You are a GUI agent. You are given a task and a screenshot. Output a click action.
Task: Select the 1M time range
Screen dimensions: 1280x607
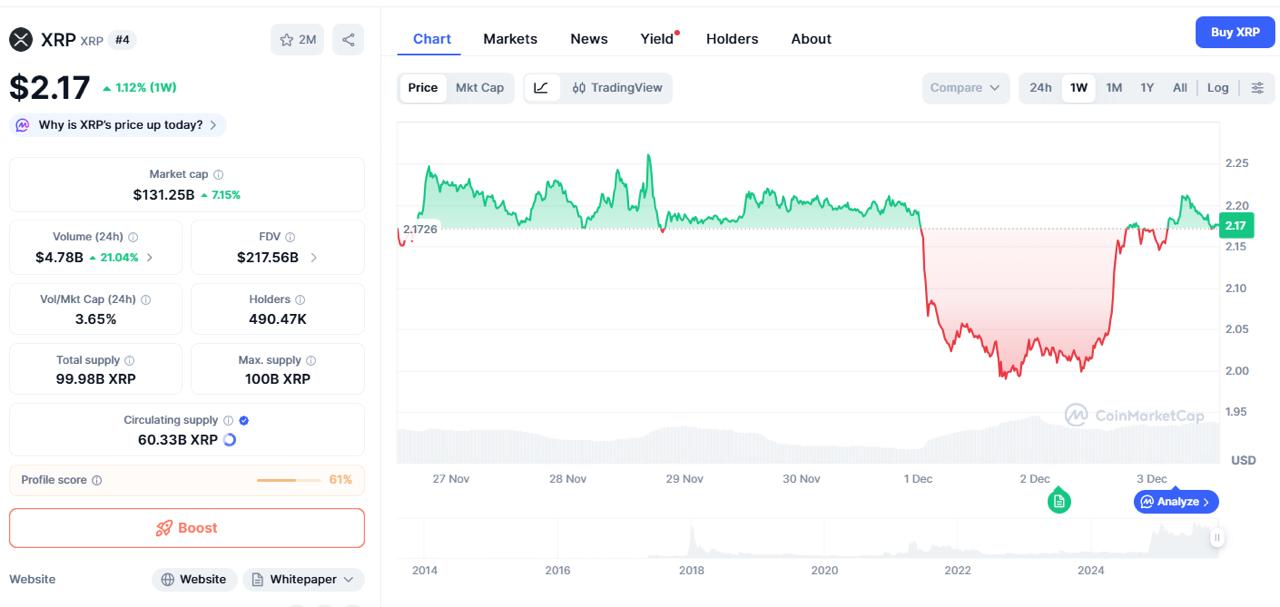pyautogui.click(x=1113, y=87)
